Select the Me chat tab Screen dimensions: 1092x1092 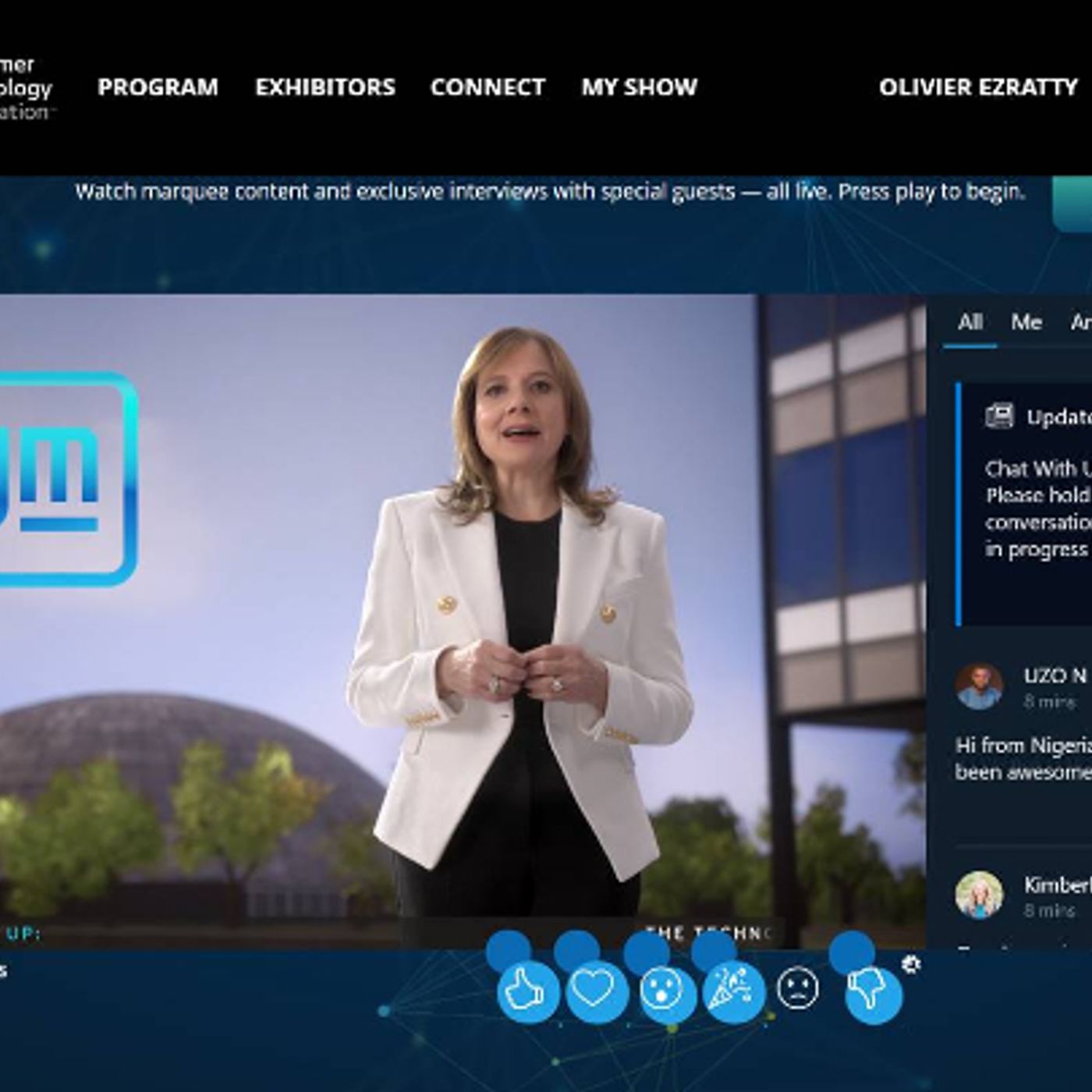point(1026,322)
